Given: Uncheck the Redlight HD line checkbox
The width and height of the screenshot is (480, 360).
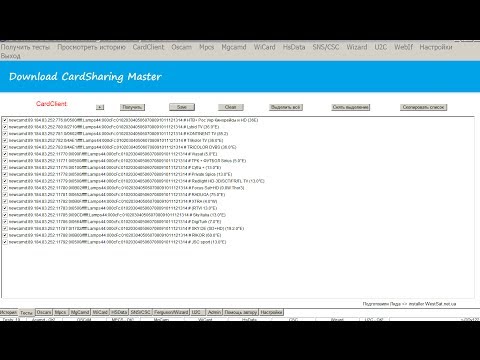Looking at the screenshot, I should point(5,181).
